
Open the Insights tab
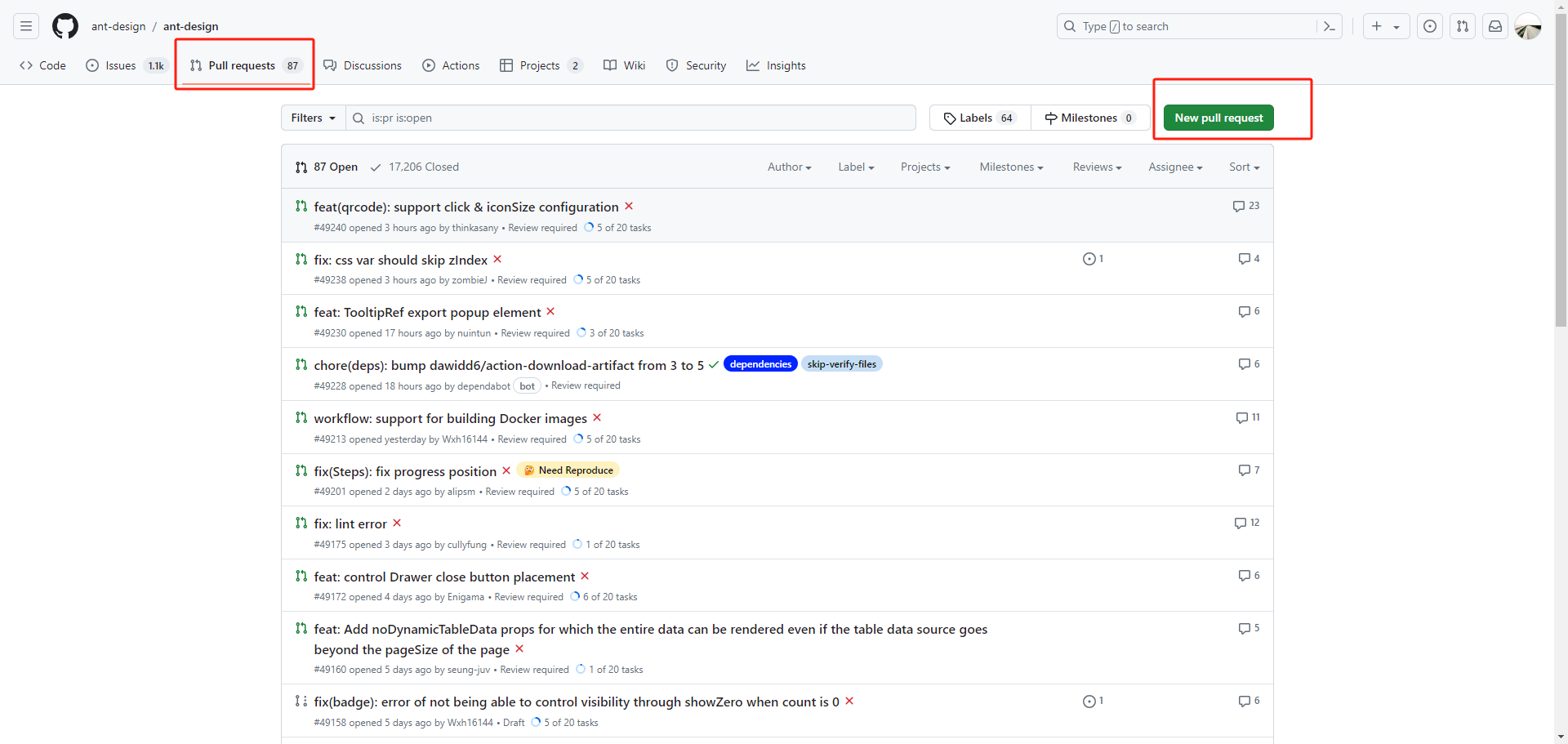coord(776,65)
